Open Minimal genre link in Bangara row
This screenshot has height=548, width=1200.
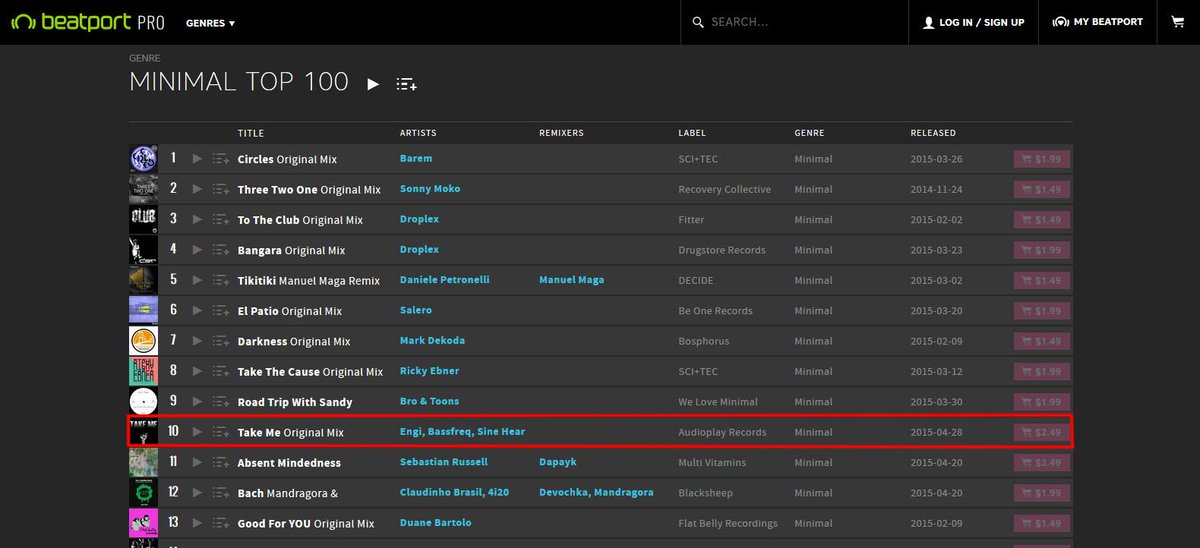point(813,250)
